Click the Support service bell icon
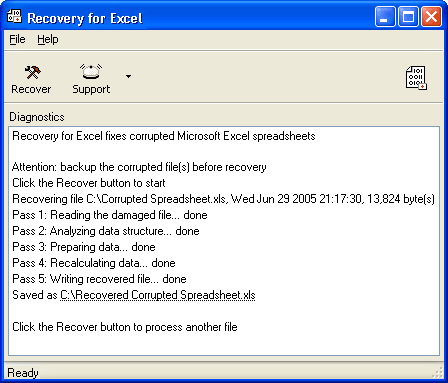 [x=91, y=71]
